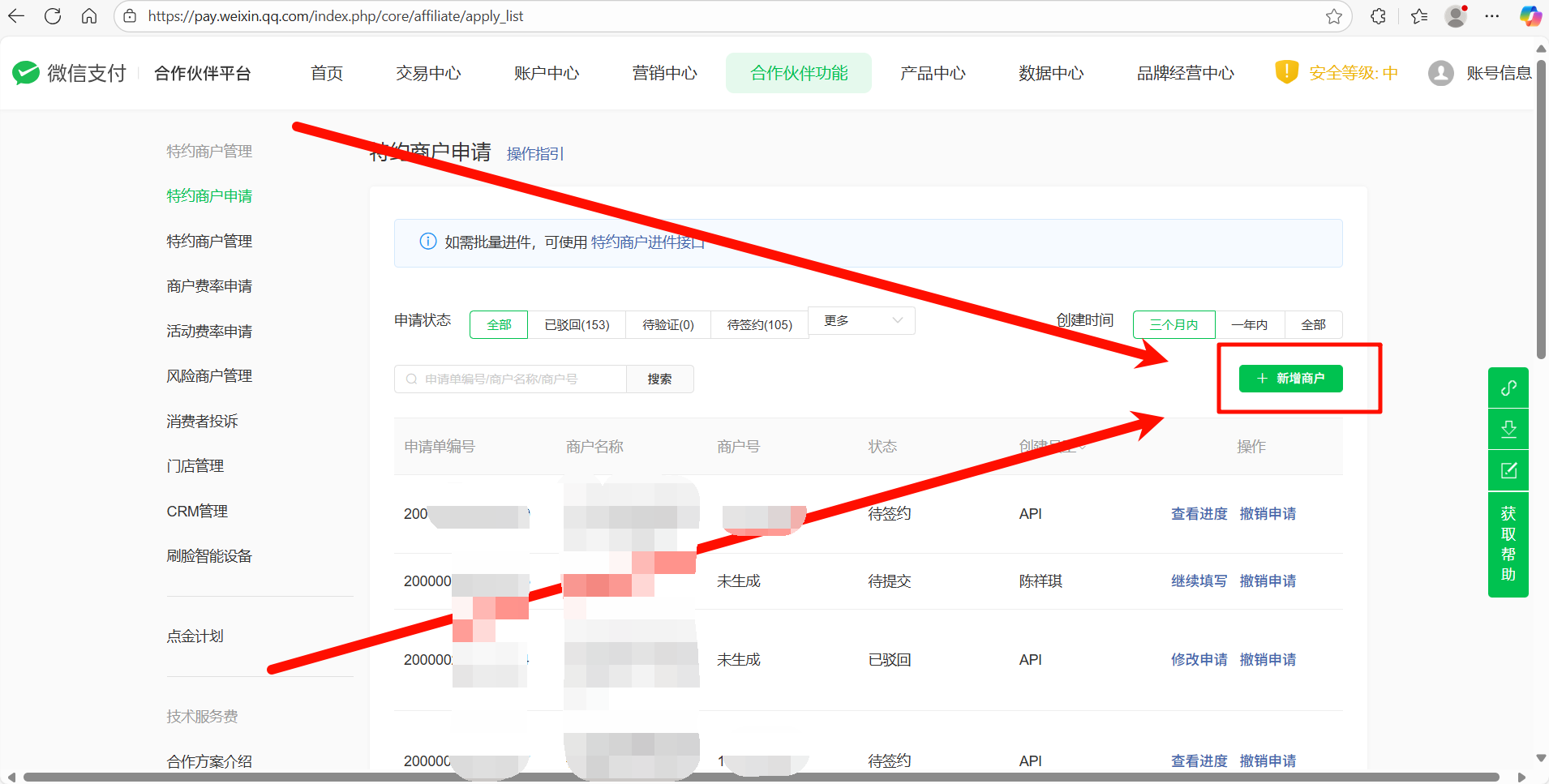The image size is (1549, 784).
Task: Add page to favorites star icon
Action: click(x=1334, y=16)
